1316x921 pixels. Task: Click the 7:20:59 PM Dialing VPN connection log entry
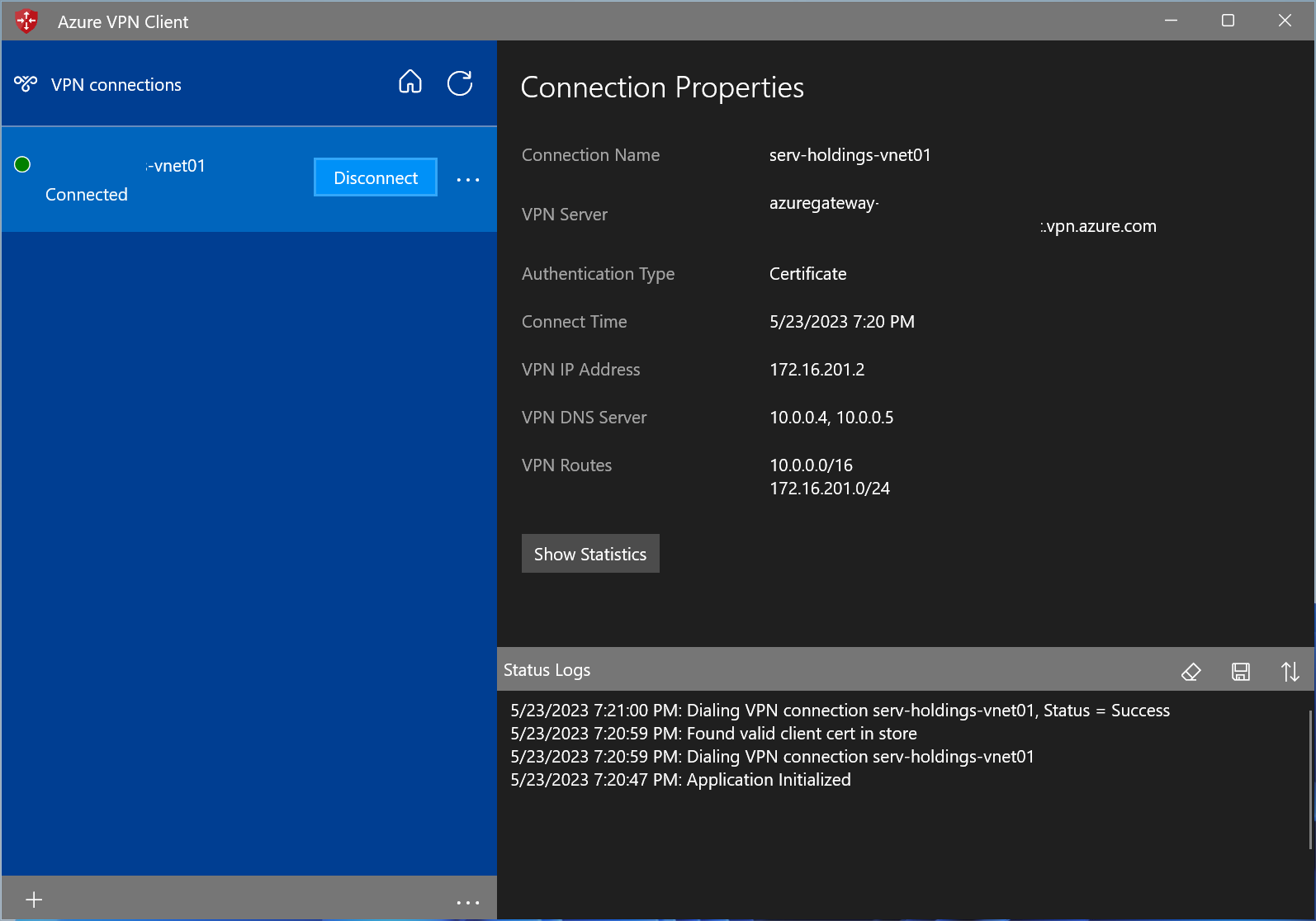(x=772, y=757)
